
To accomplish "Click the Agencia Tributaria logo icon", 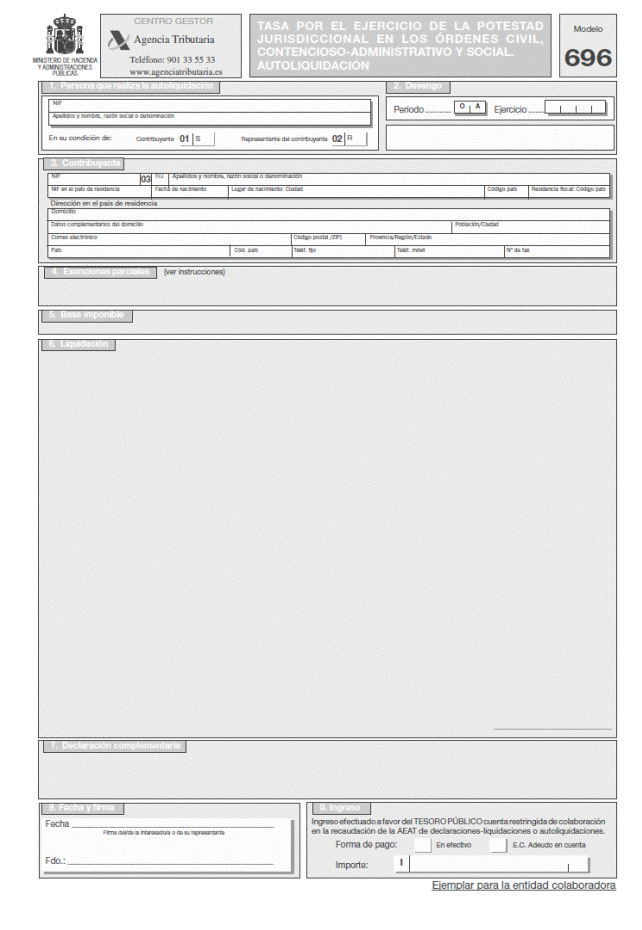I will coord(119,40).
